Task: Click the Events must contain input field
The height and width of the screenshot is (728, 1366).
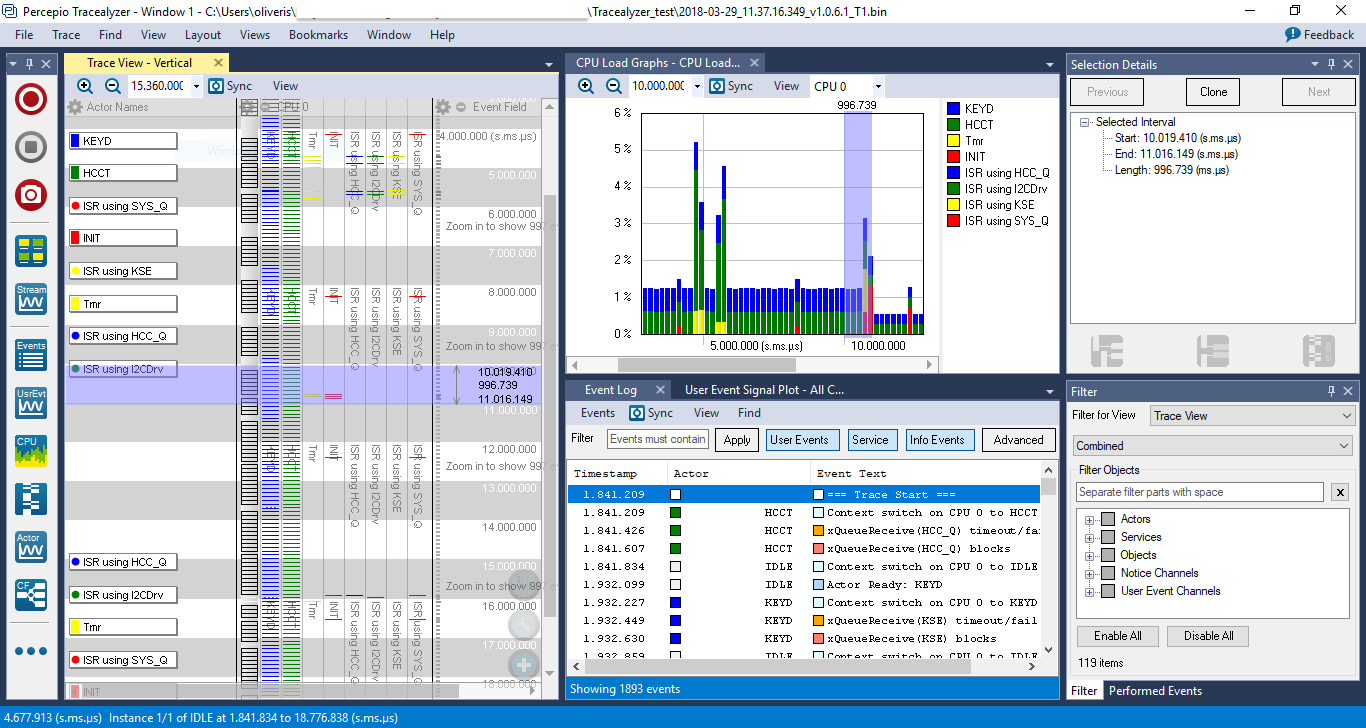Action: [658, 439]
